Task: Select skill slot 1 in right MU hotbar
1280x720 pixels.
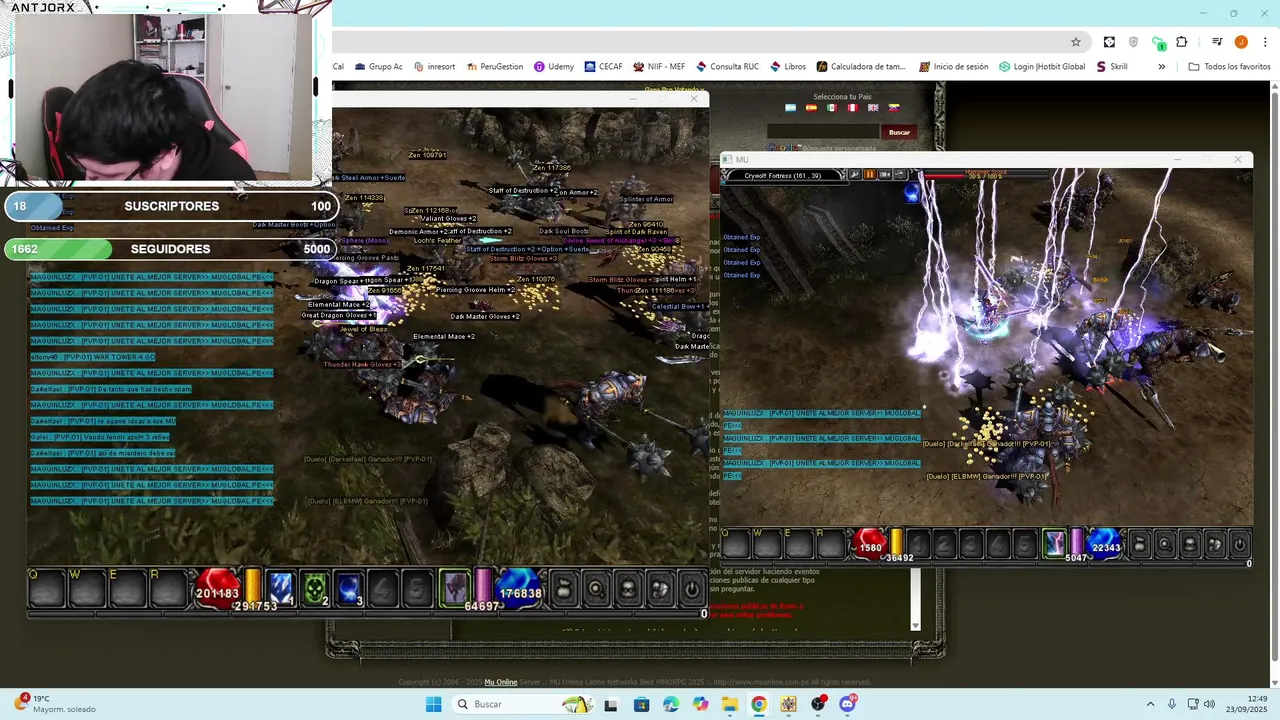Action: click(918, 545)
